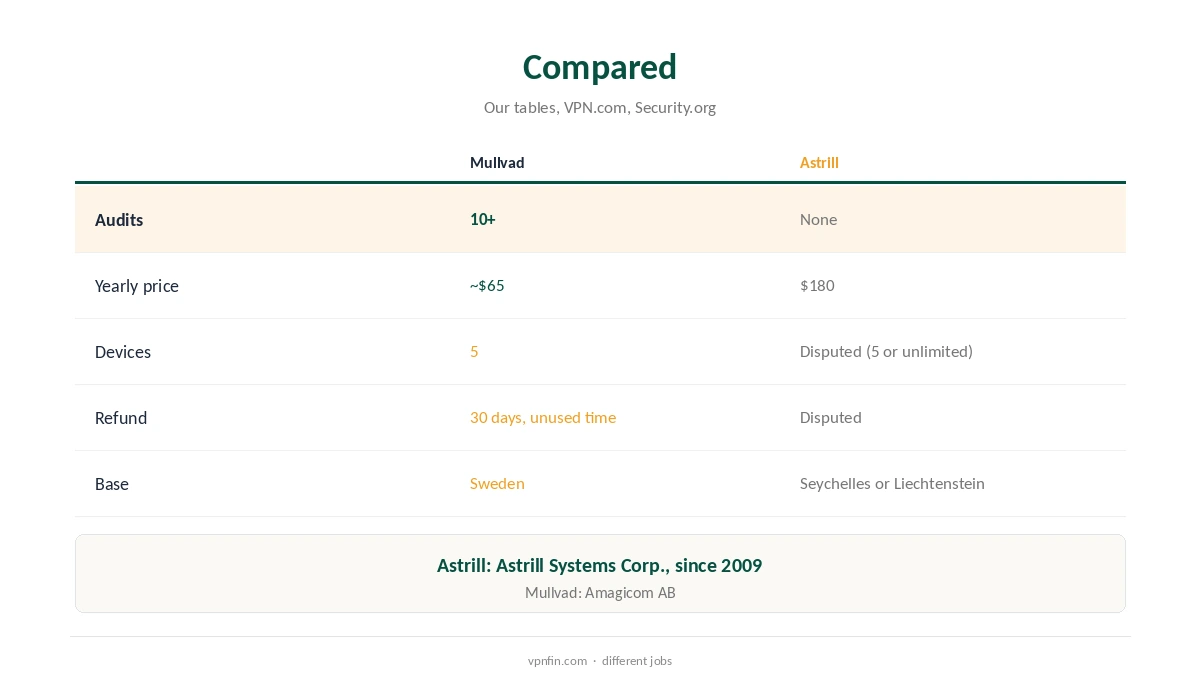Select the 'Audits' row label

[119, 220]
